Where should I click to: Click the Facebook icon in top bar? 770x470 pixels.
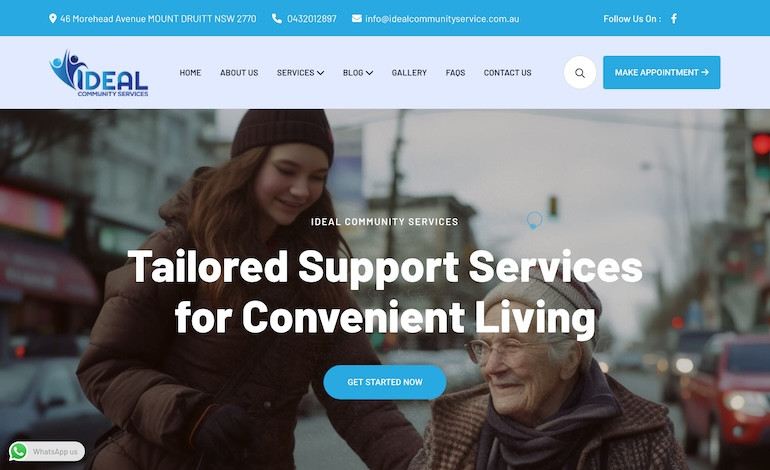pos(674,19)
